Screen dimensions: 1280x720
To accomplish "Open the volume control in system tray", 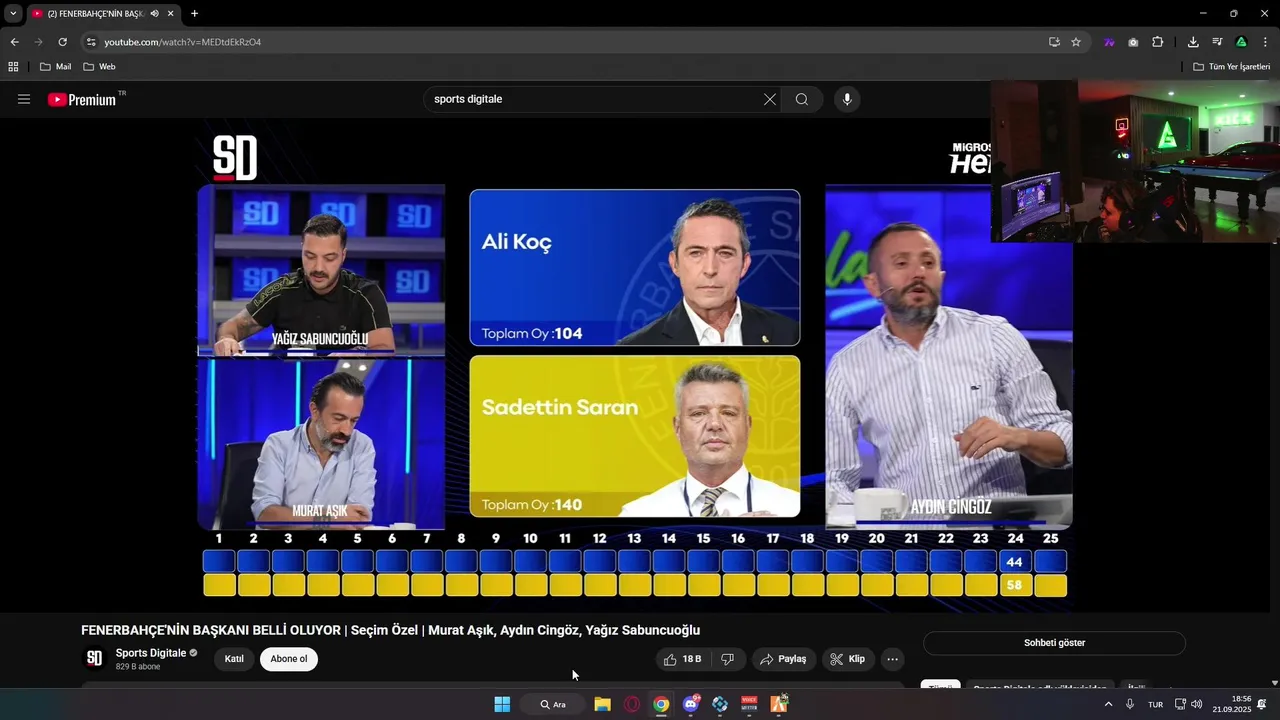I will point(1197,704).
